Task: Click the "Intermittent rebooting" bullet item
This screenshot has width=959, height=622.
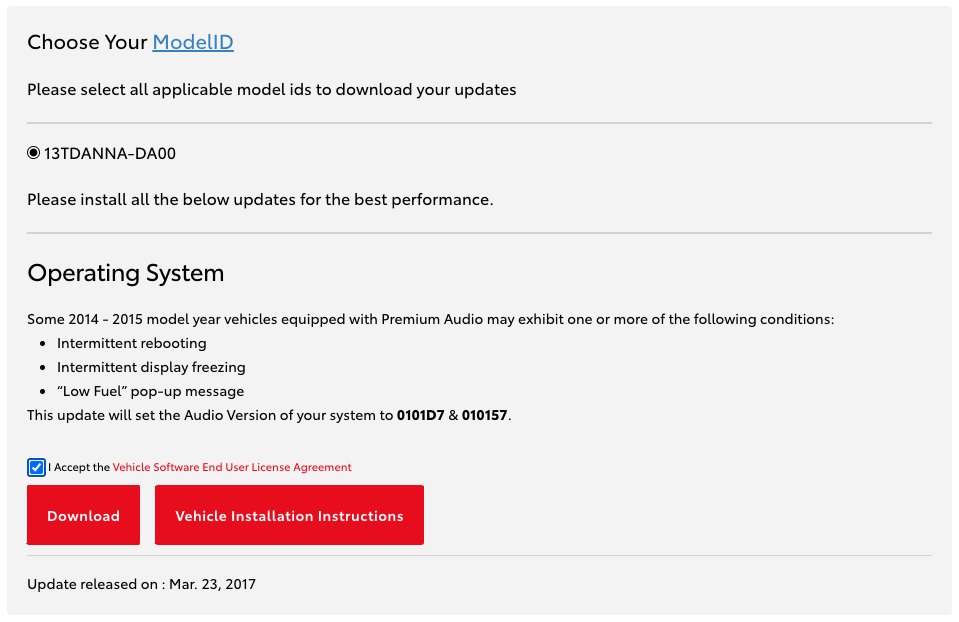Action: click(x=131, y=343)
